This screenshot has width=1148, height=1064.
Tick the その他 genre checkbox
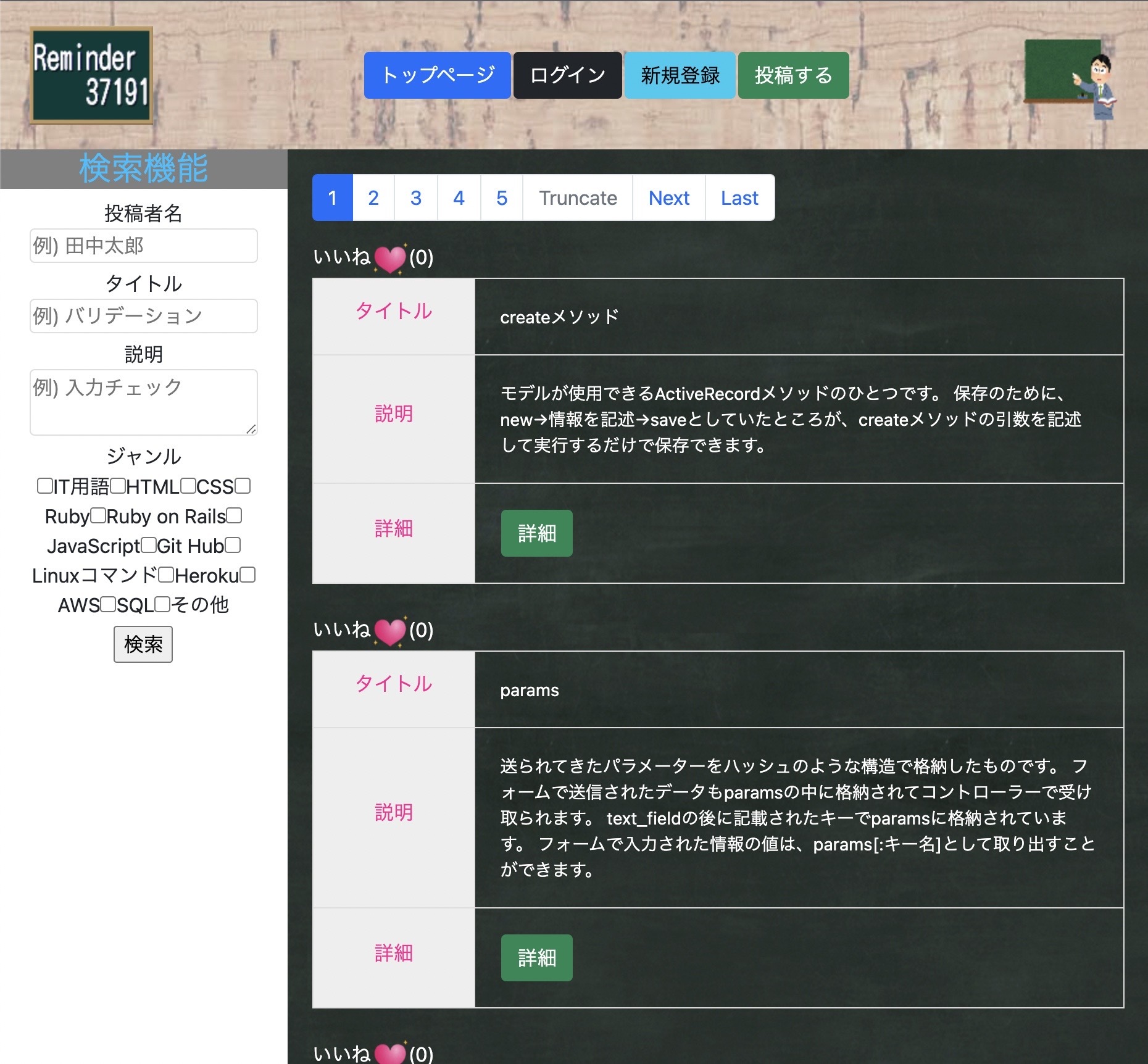(x=162, y=604)
